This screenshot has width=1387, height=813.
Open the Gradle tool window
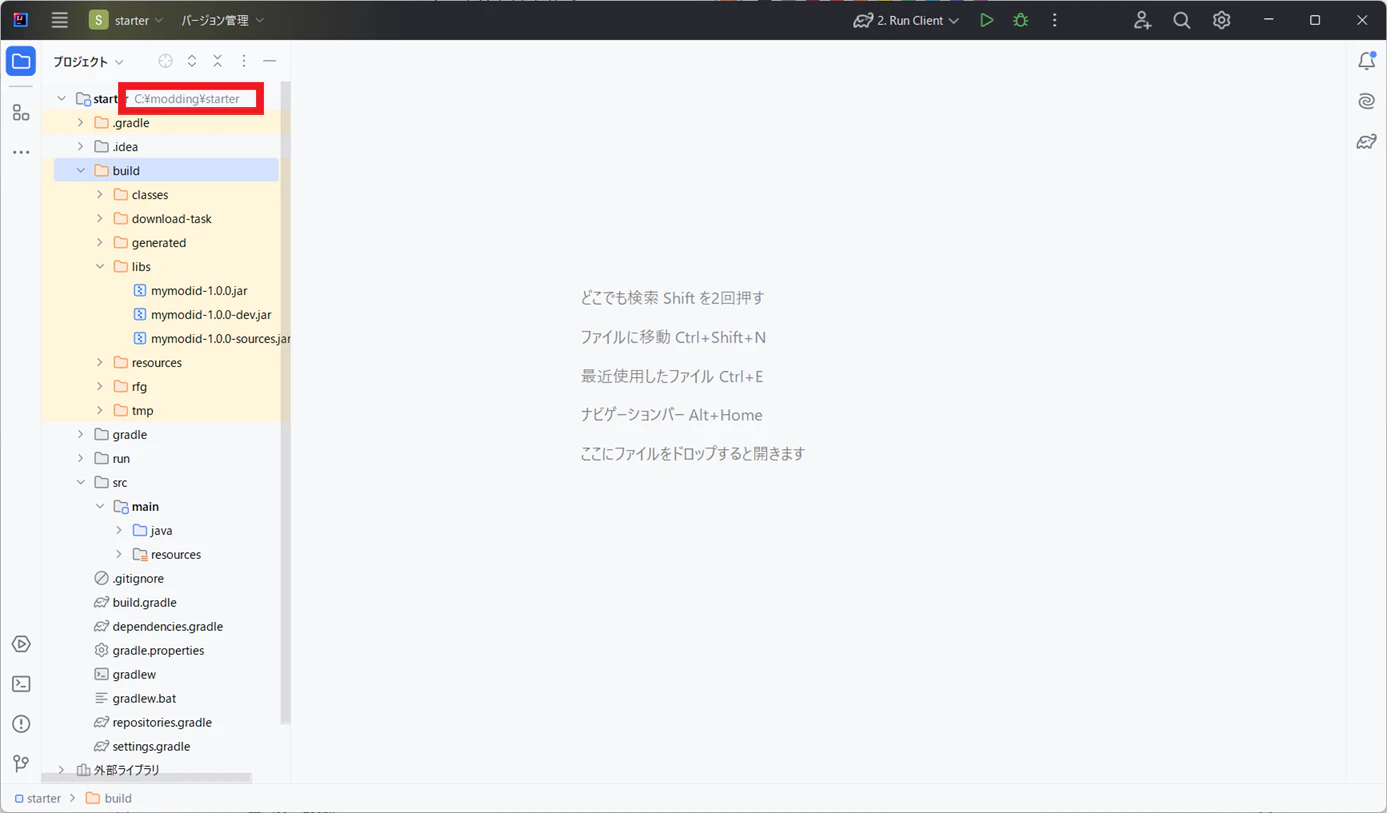[x=1366, y=141]
